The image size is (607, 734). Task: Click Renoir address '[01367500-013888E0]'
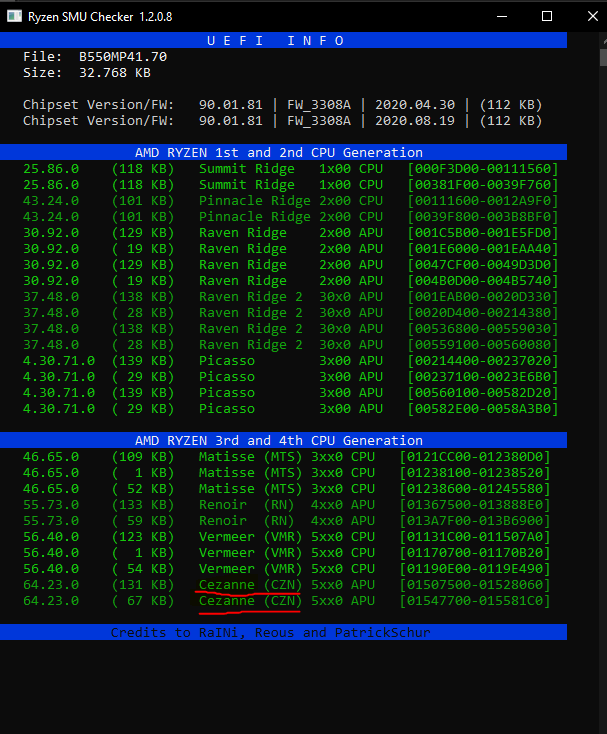475,505
